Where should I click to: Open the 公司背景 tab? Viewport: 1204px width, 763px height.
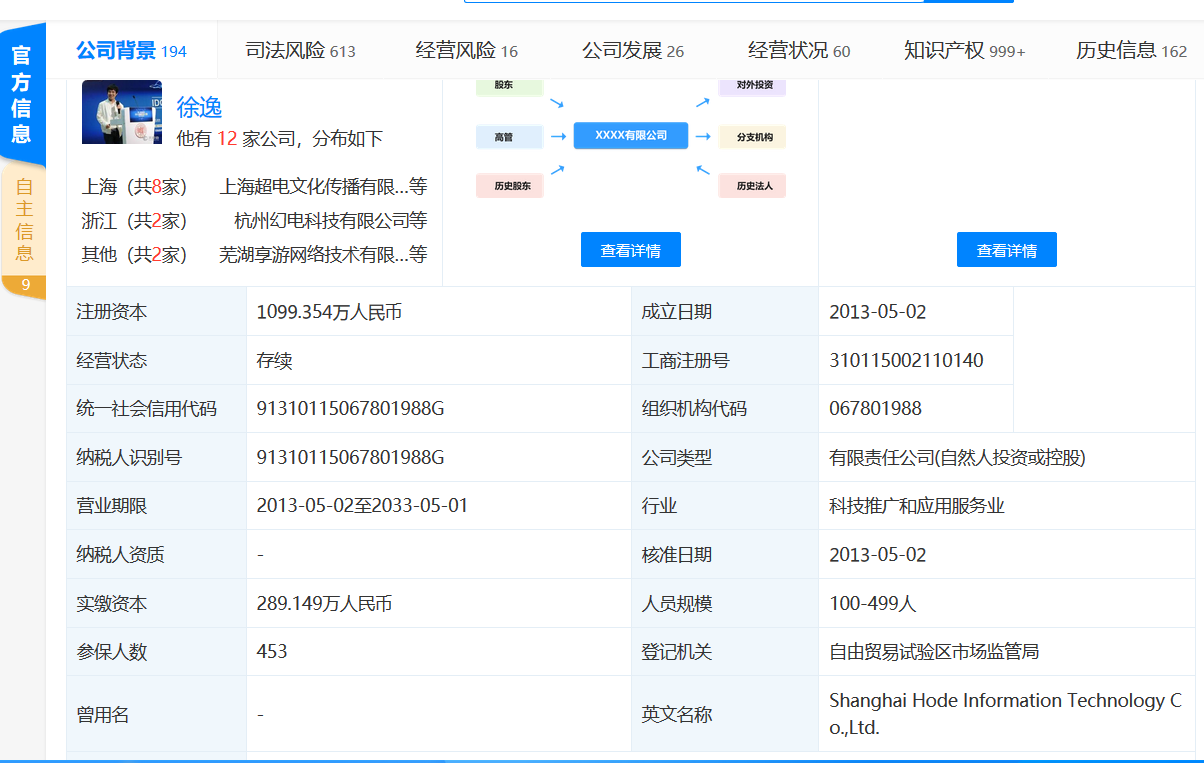click(131, 51)
